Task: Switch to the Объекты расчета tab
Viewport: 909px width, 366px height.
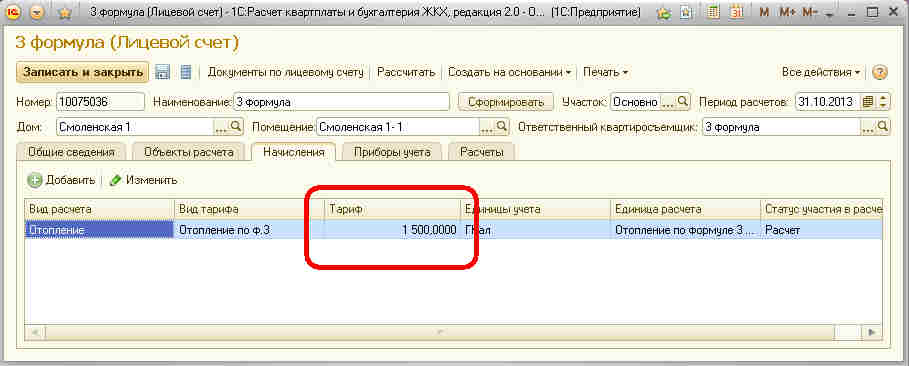Action: tap(188, 153)
